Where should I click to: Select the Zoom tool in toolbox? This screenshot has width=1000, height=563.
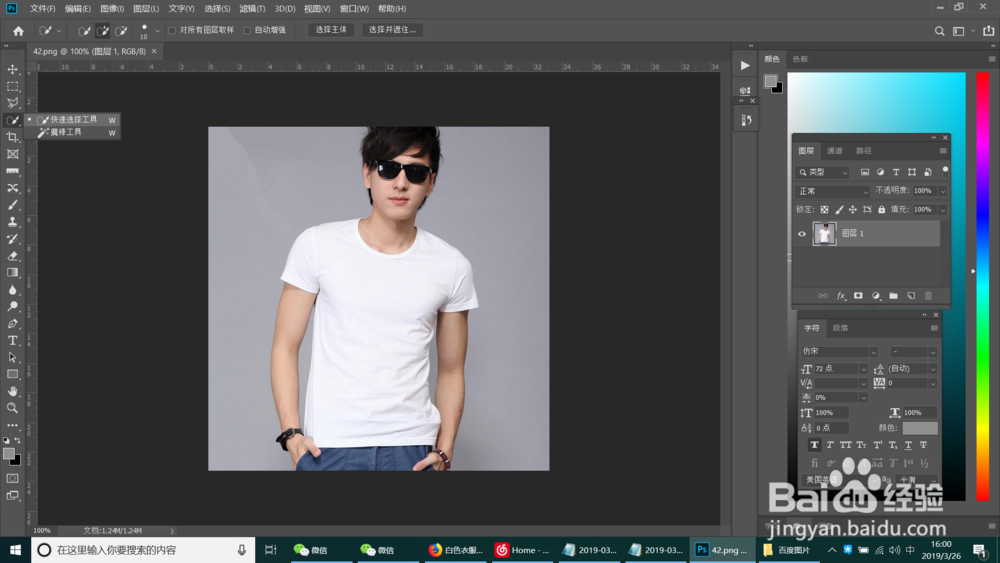click(12, 408)
